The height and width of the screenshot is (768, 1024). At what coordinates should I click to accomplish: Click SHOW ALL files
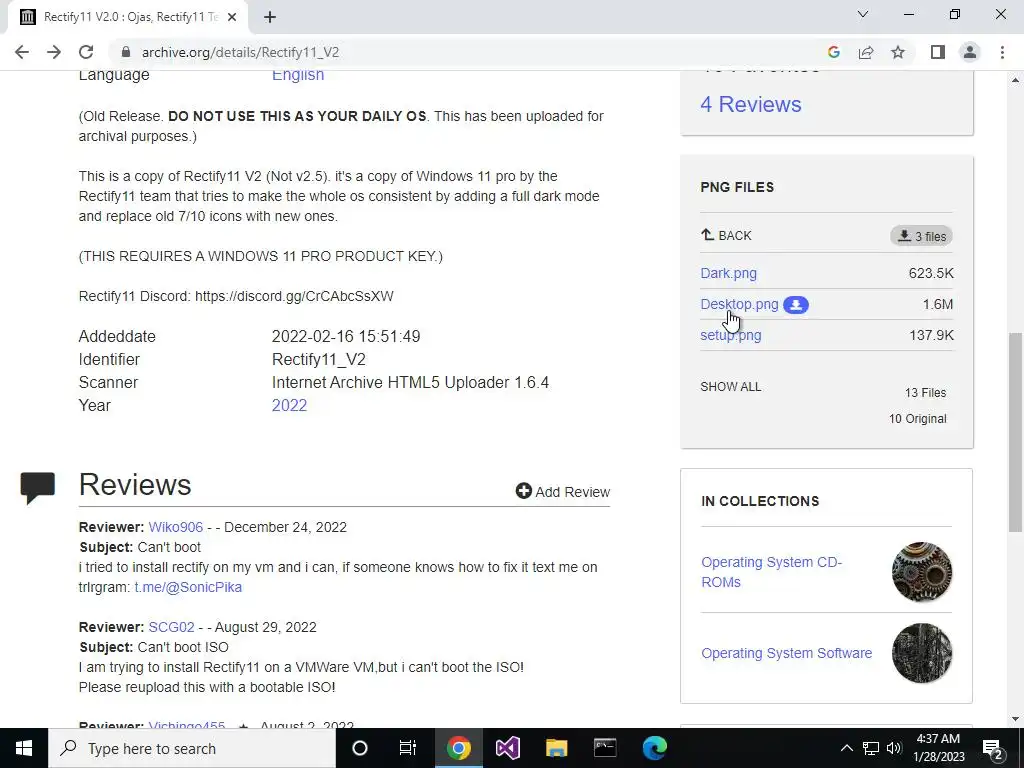pyautogui.click(x=731, y=387)
